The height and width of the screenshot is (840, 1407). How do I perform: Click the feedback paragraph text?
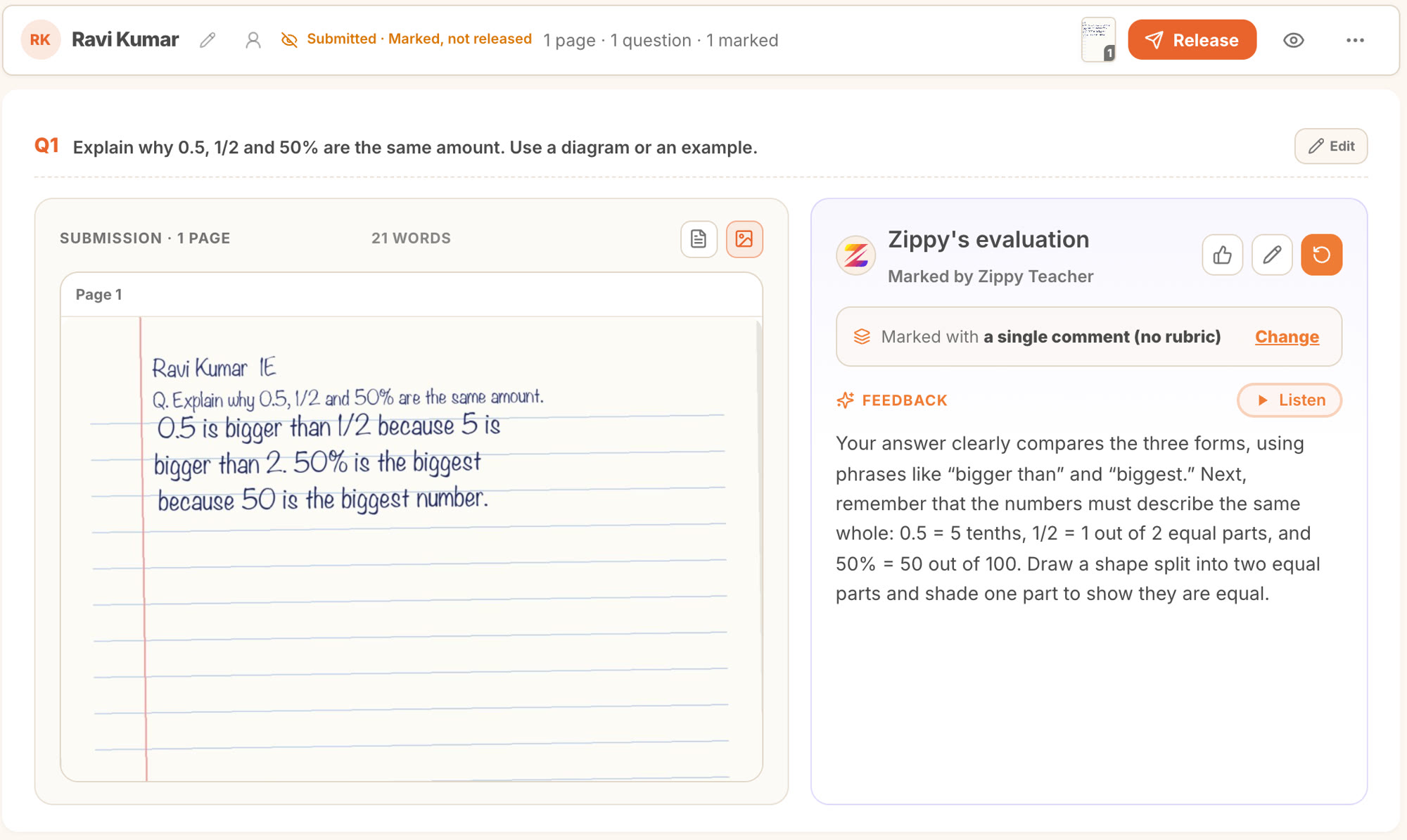[x=1078, y=518]
